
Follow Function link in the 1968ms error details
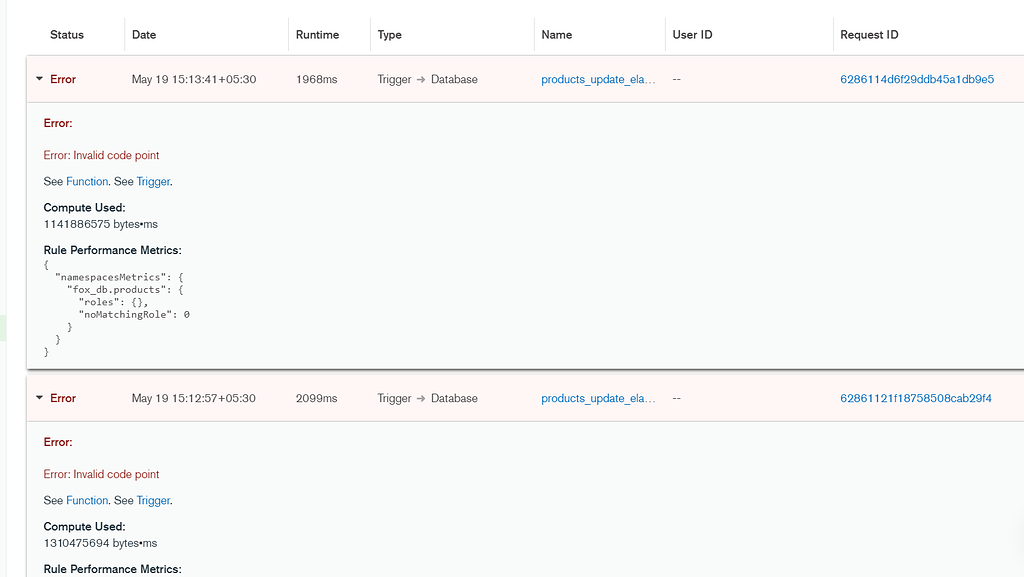click(x=87, y=181)
